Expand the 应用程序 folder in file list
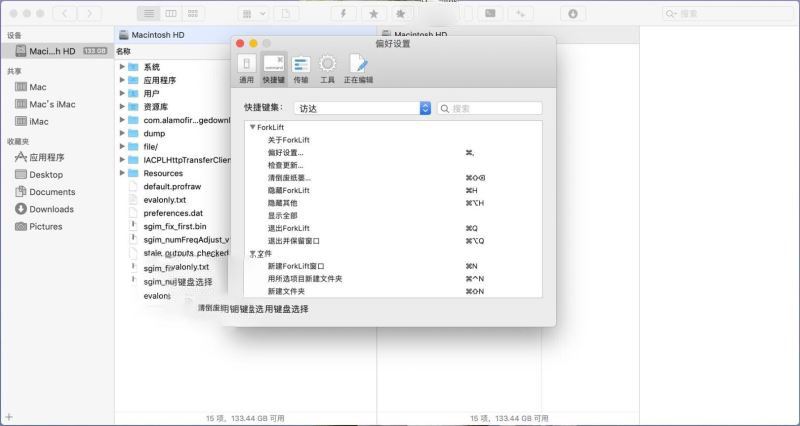The height and width of the screenshot is (426, 800). point(122,80)
